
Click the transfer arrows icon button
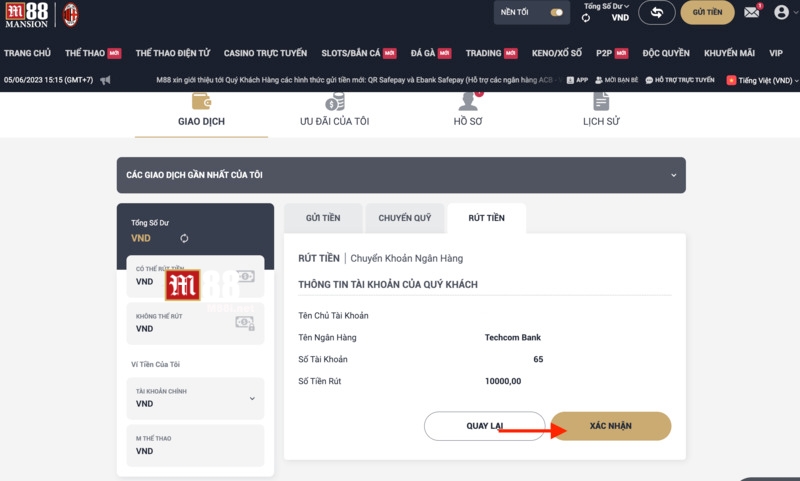(657, 13)
